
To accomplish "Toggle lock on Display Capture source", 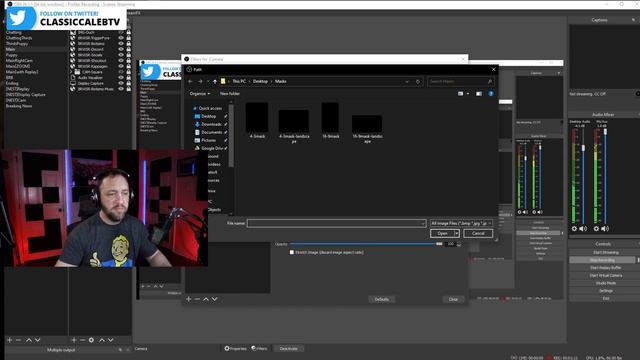I will (129, 83).
